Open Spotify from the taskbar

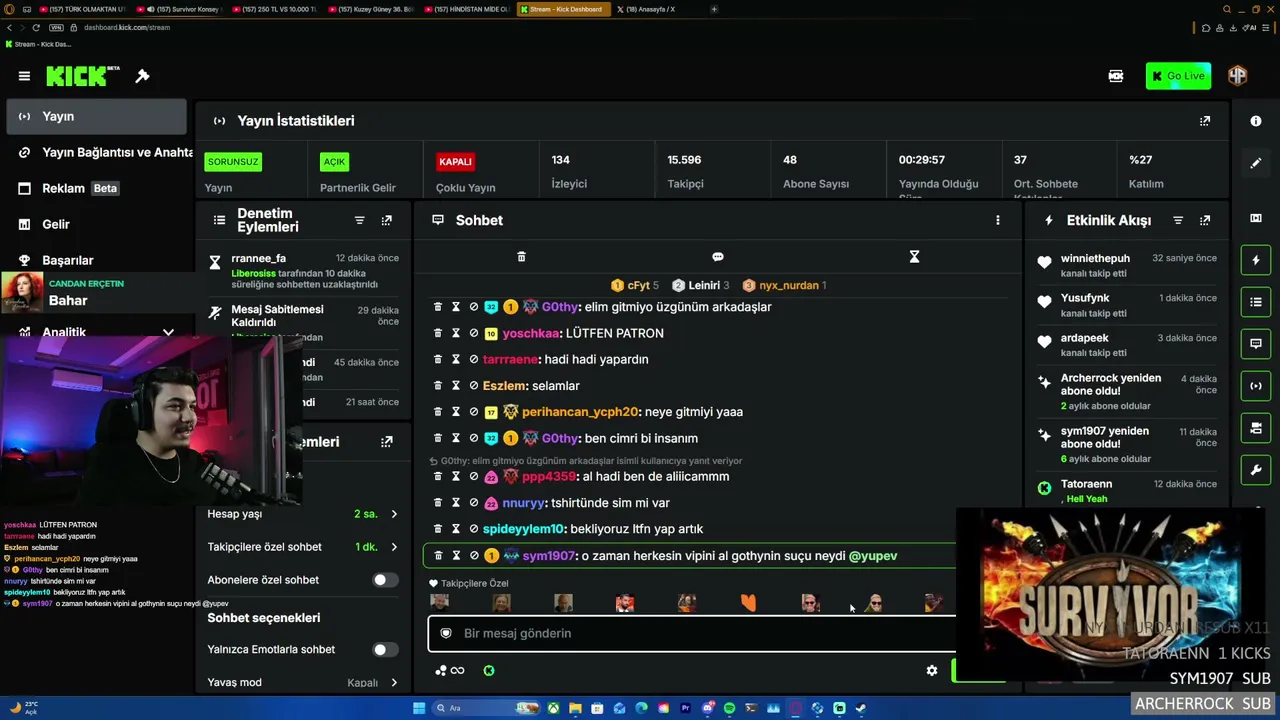click(729, 708)
